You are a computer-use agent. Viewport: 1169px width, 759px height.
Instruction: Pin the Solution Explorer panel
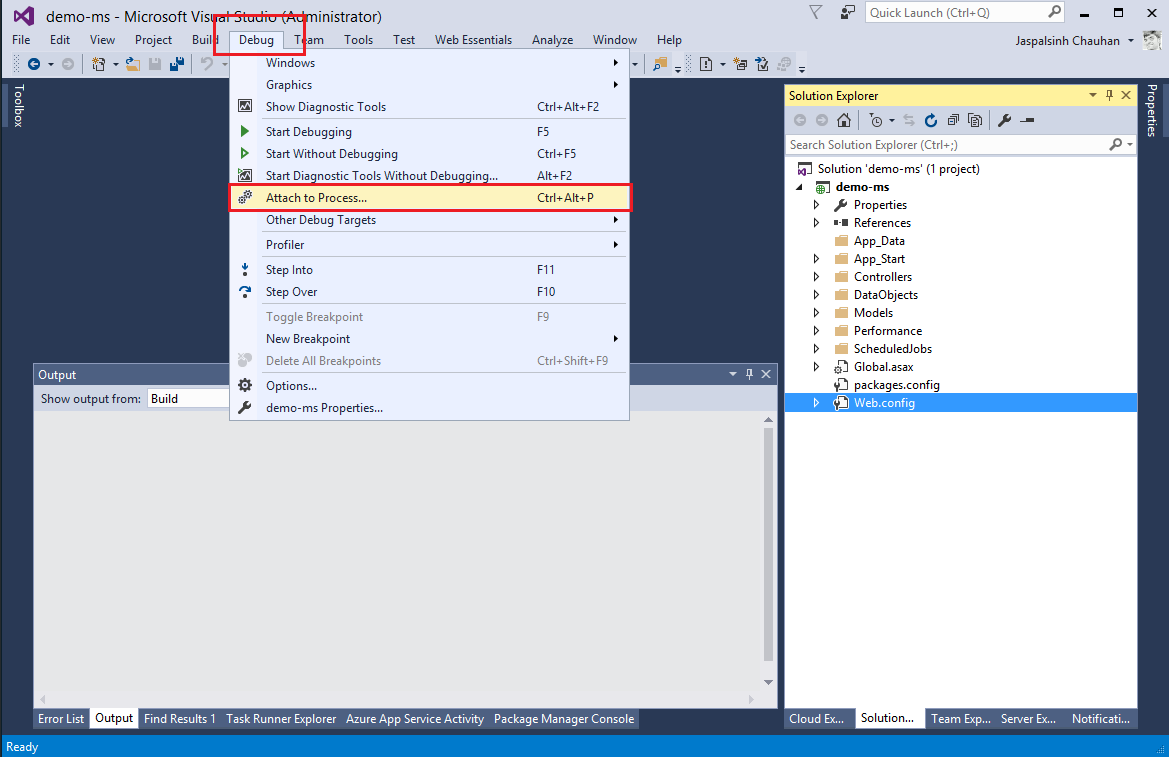pos(1109,95)
